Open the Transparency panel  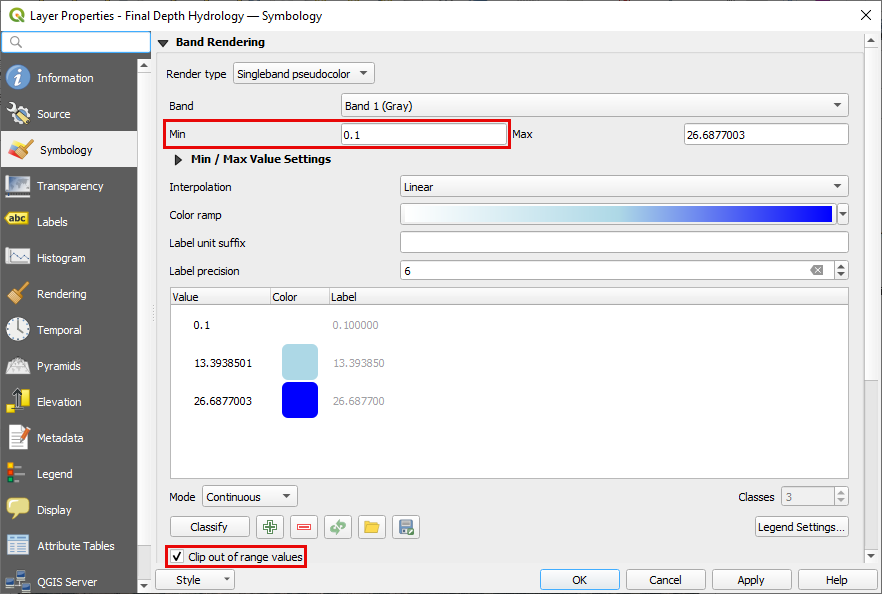[70, 186]
